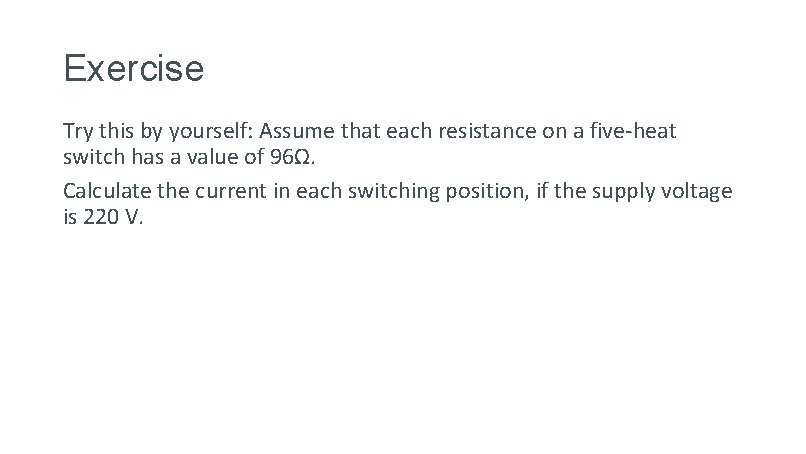The image size is (806, 454).
Task: Click the word "is" before "220 V"
Action: (x=70, y=217)
